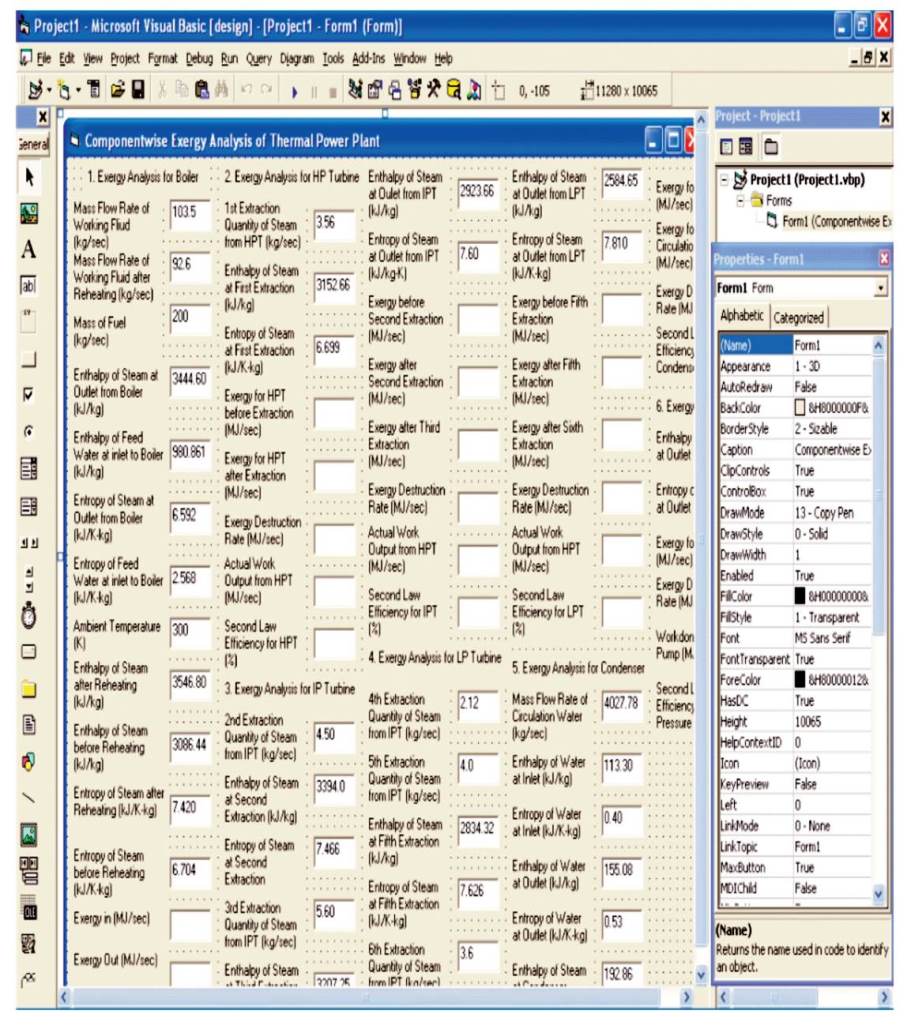The image size is (907, 1025).
Task: Choose the Timer control in the toolbox
Action: tap(29, 616)
